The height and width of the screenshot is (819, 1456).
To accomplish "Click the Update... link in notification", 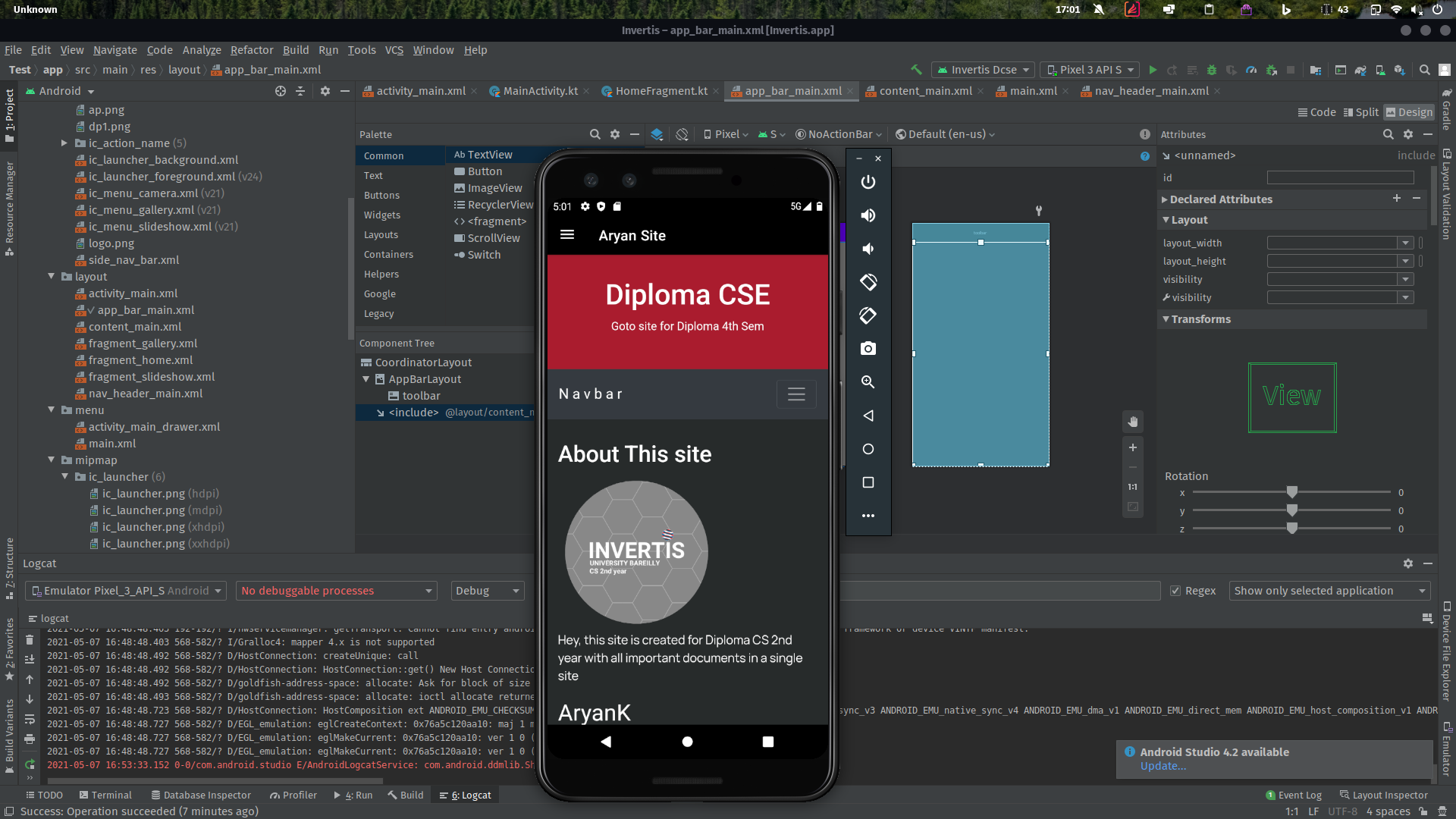I will click(x=1163, y=766).
